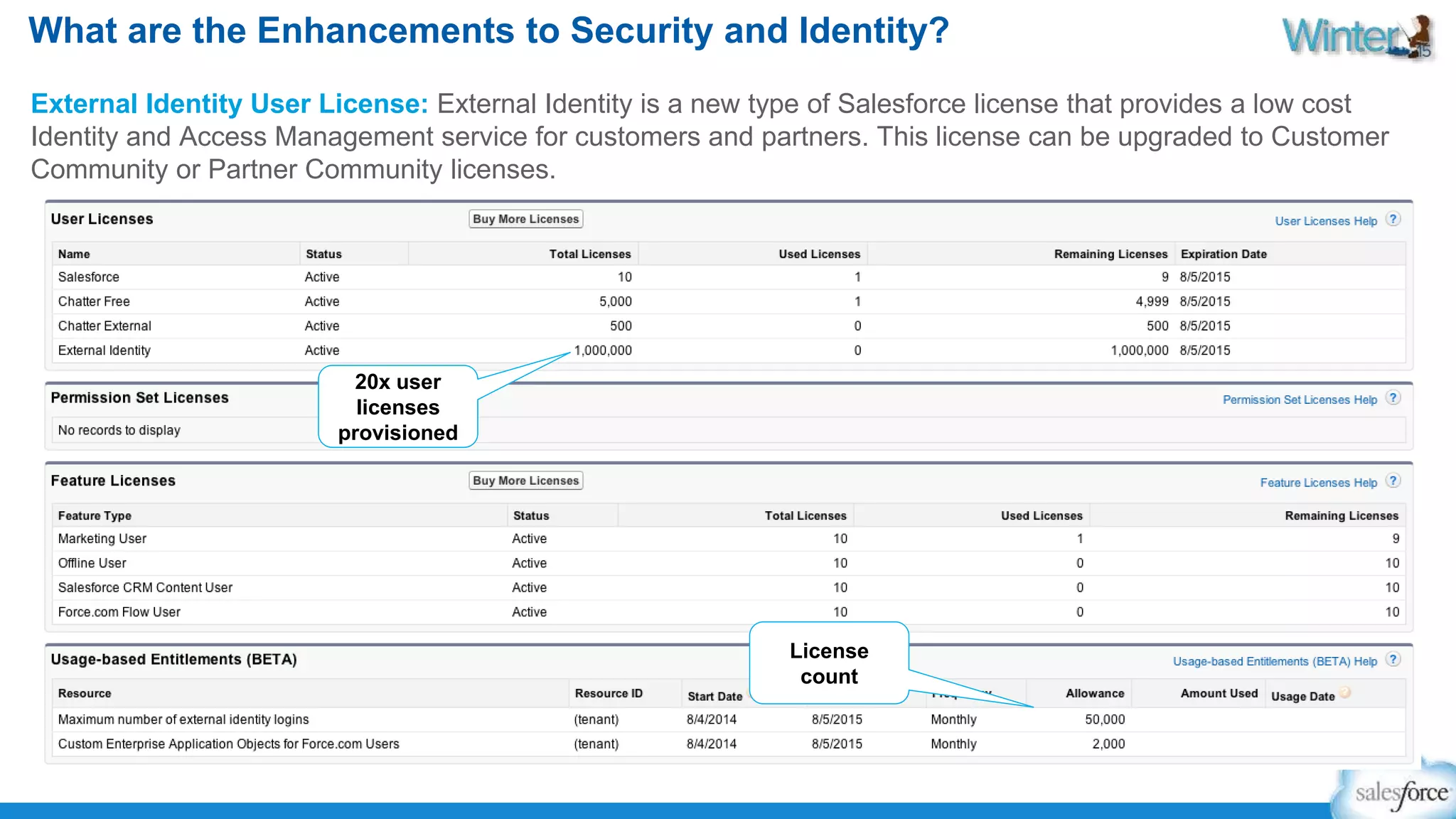Screen dimensions: 1456x819
Task: Select the Offline User feature row
Action: 729,563
